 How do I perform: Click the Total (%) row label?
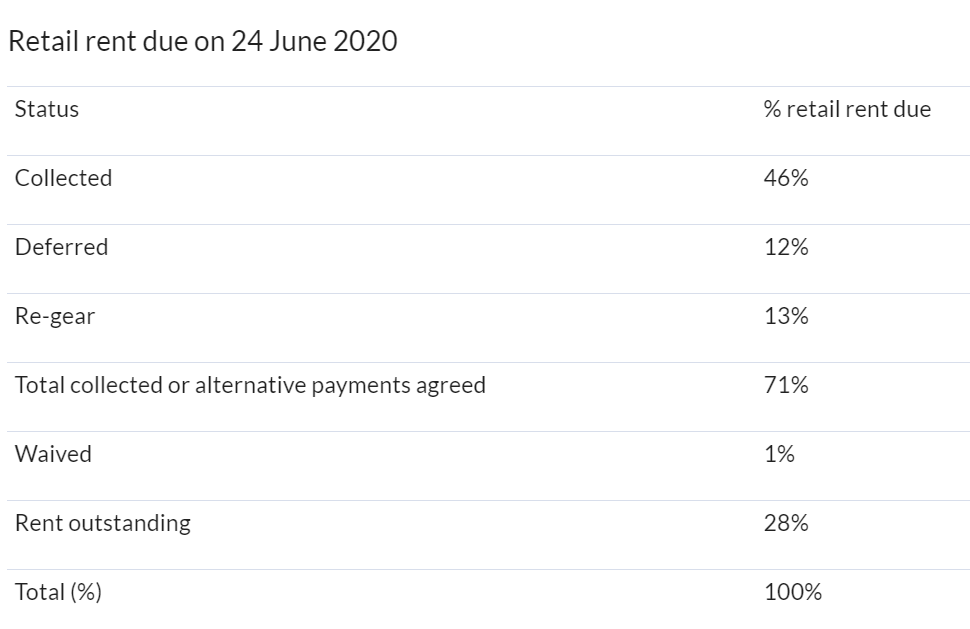[58, 592]
